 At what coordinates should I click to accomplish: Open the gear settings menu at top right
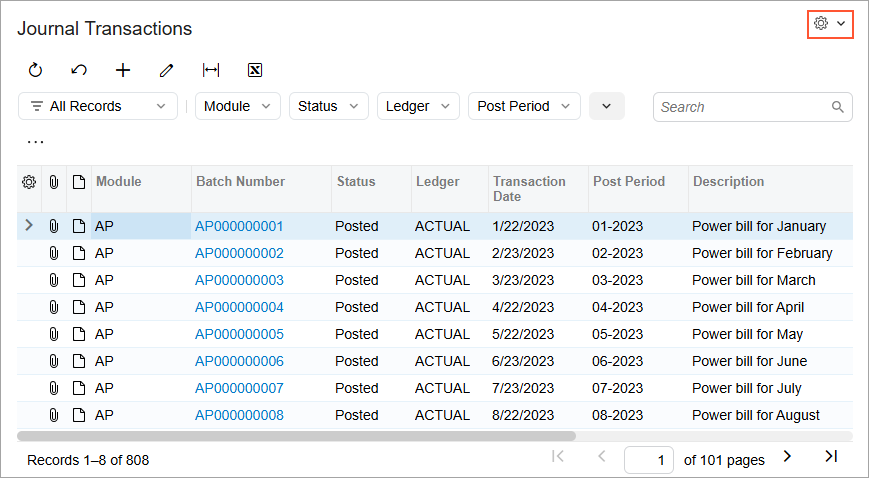point(829,23)
